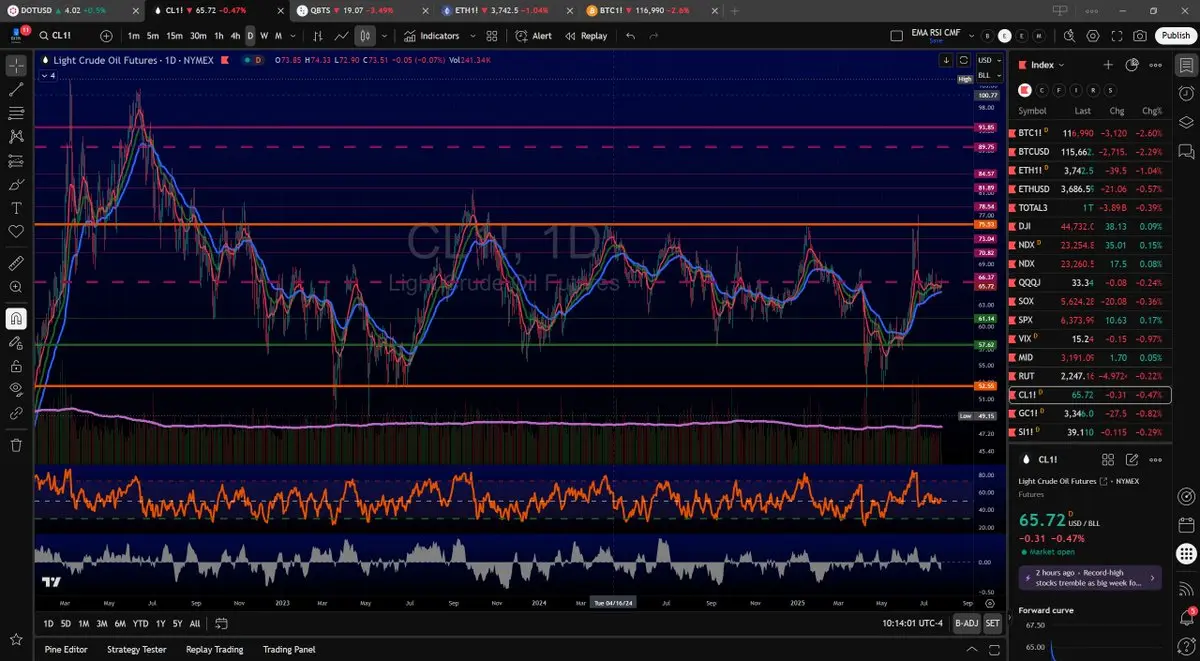Click the Publish button
Image resolution: width=1200 pixels, height=661 pixels.
1174,36
